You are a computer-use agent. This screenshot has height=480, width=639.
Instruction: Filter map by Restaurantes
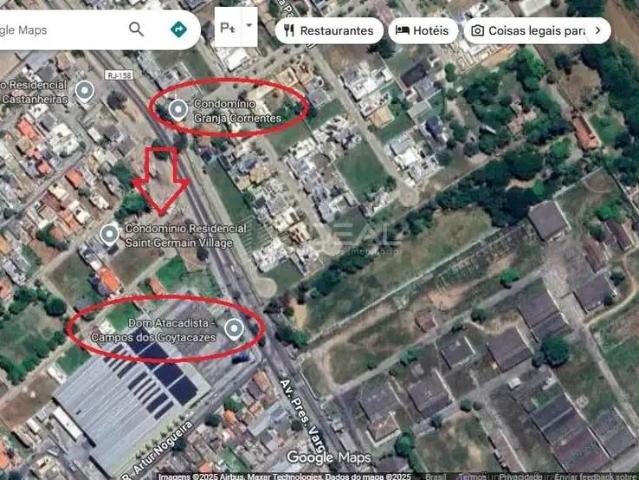point(329,31)
